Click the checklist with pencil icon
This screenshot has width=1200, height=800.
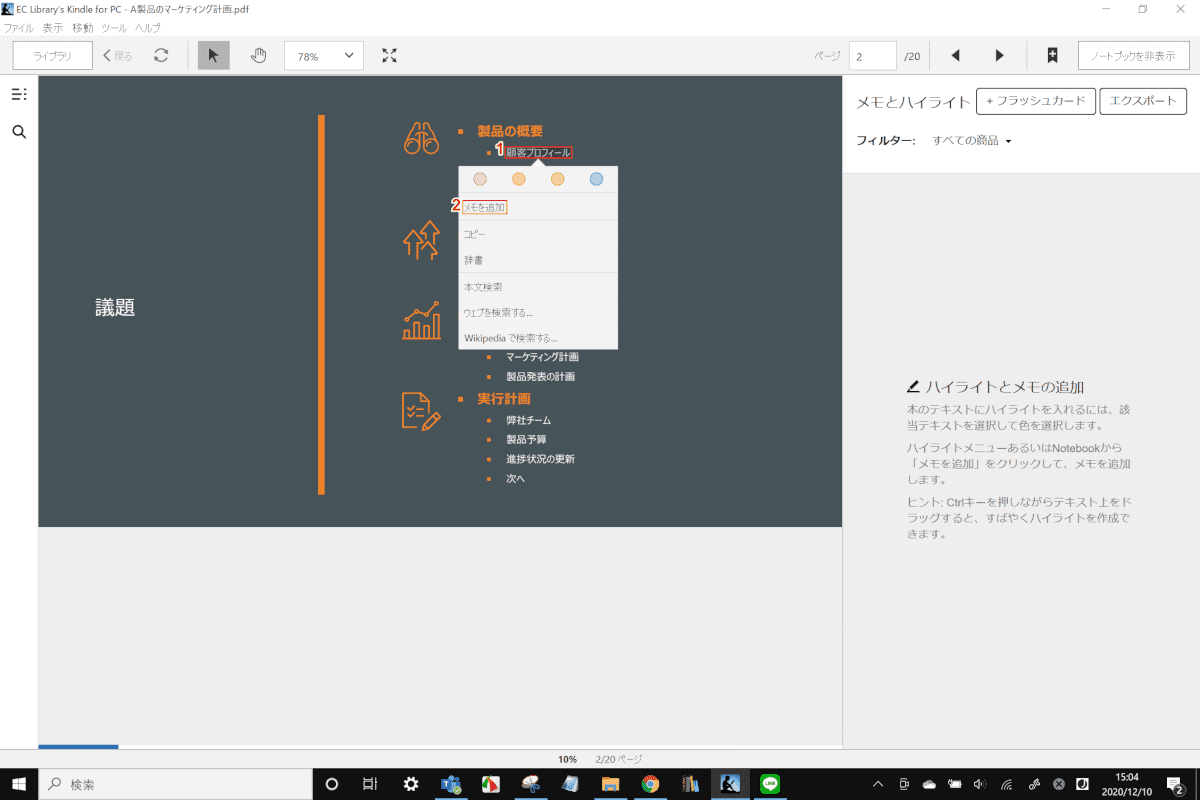(421, 410)
